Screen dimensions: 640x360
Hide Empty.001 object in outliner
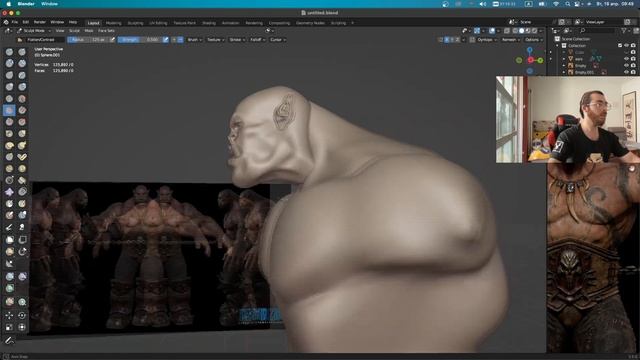[627, 72]
